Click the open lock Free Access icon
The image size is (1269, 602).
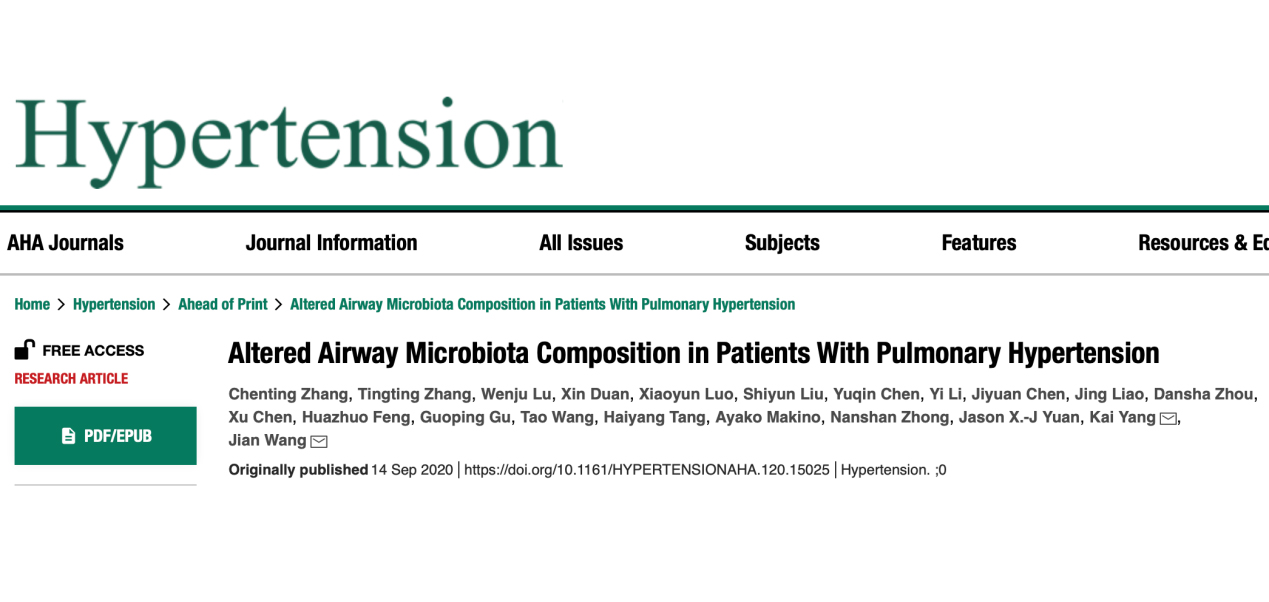coord(24,350)
